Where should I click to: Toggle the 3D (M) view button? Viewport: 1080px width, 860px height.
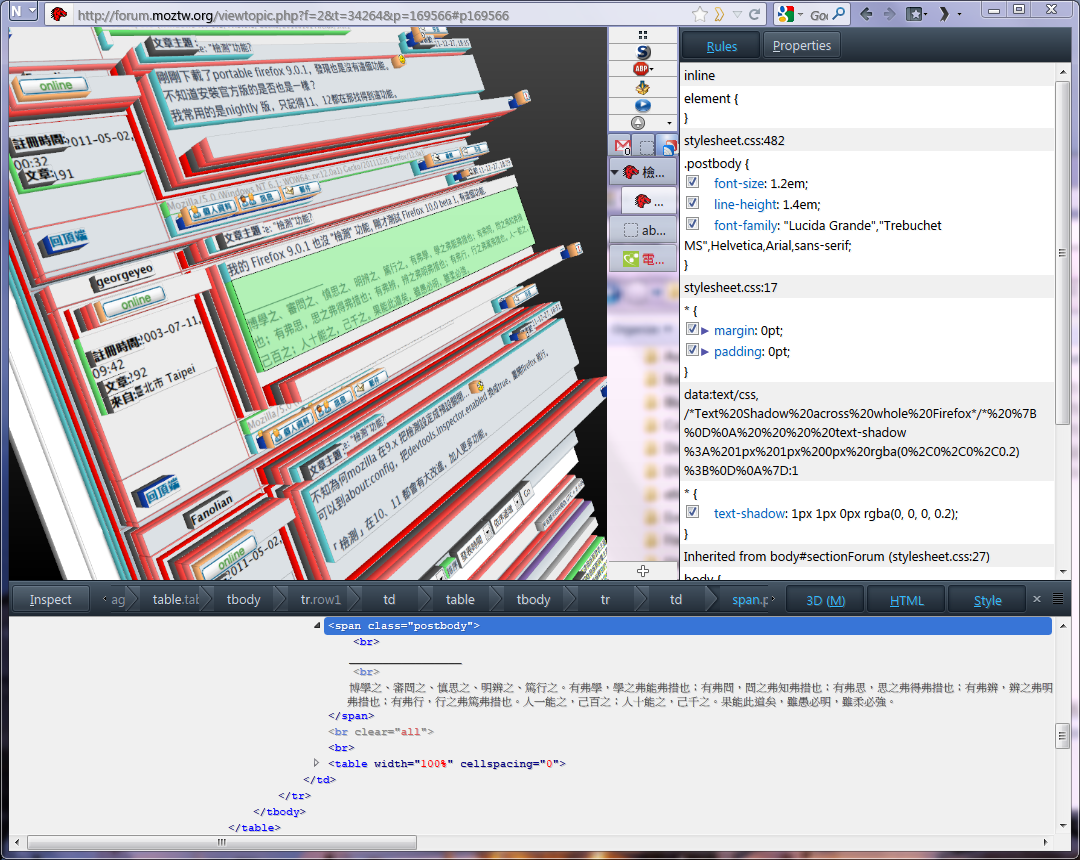[x=825, y=600]
